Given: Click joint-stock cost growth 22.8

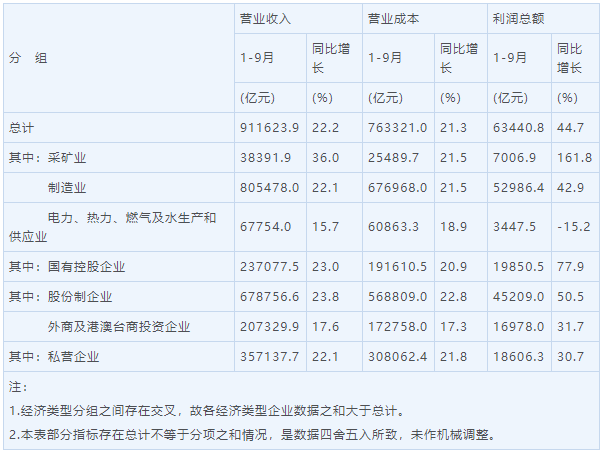Looking at the screenshot, I should [x=453, y=296].
